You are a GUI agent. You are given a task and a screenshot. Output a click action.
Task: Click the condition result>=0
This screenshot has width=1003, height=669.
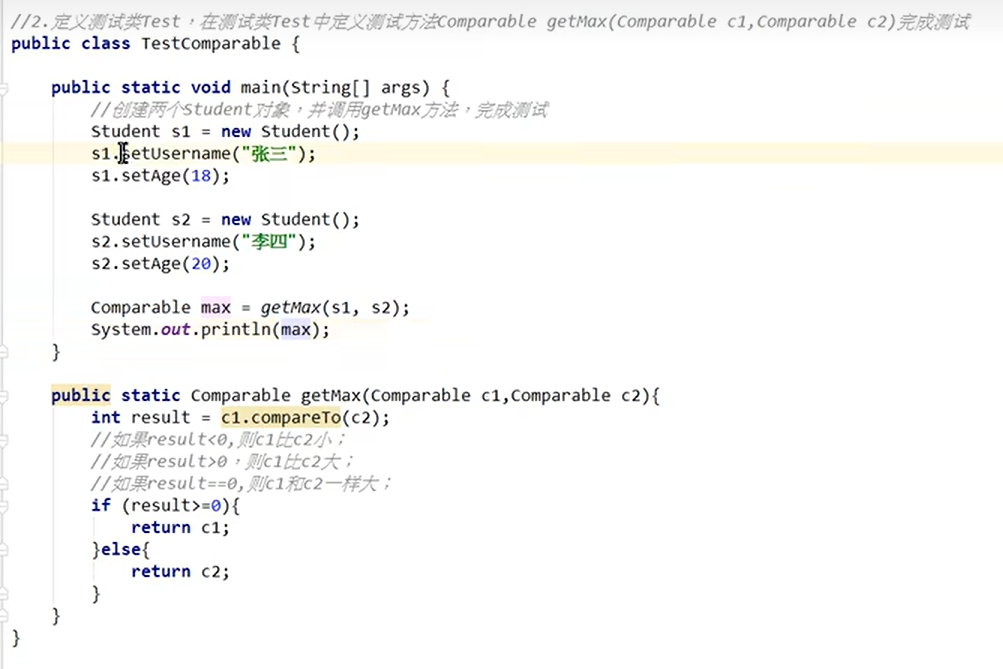click(x=175, y=506)
